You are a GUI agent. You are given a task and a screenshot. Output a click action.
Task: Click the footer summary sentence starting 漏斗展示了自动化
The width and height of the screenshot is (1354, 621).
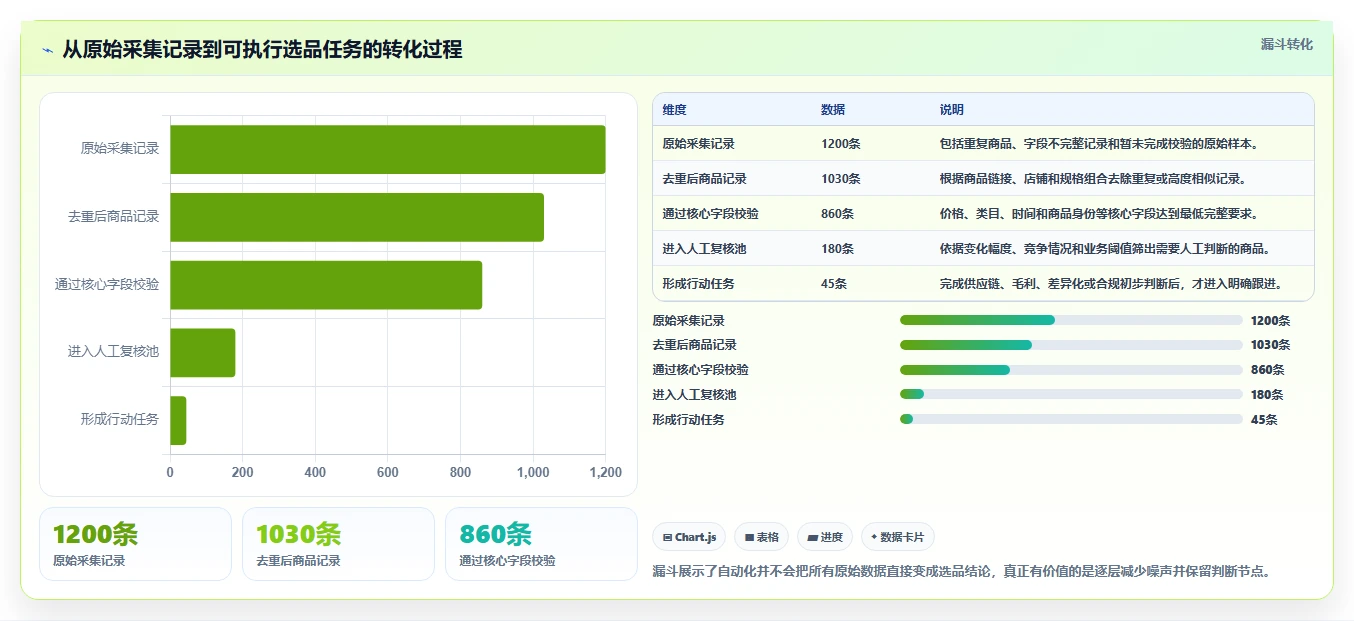click(x=961, y=572)
